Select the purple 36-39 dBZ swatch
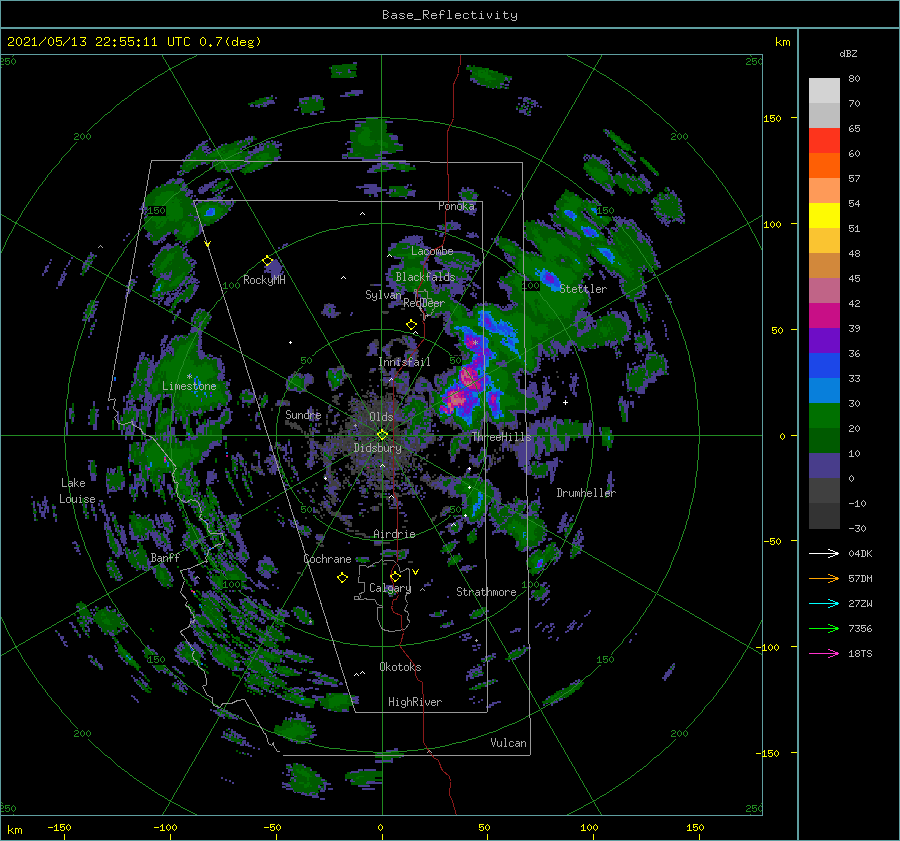 [x=824, y=341]
